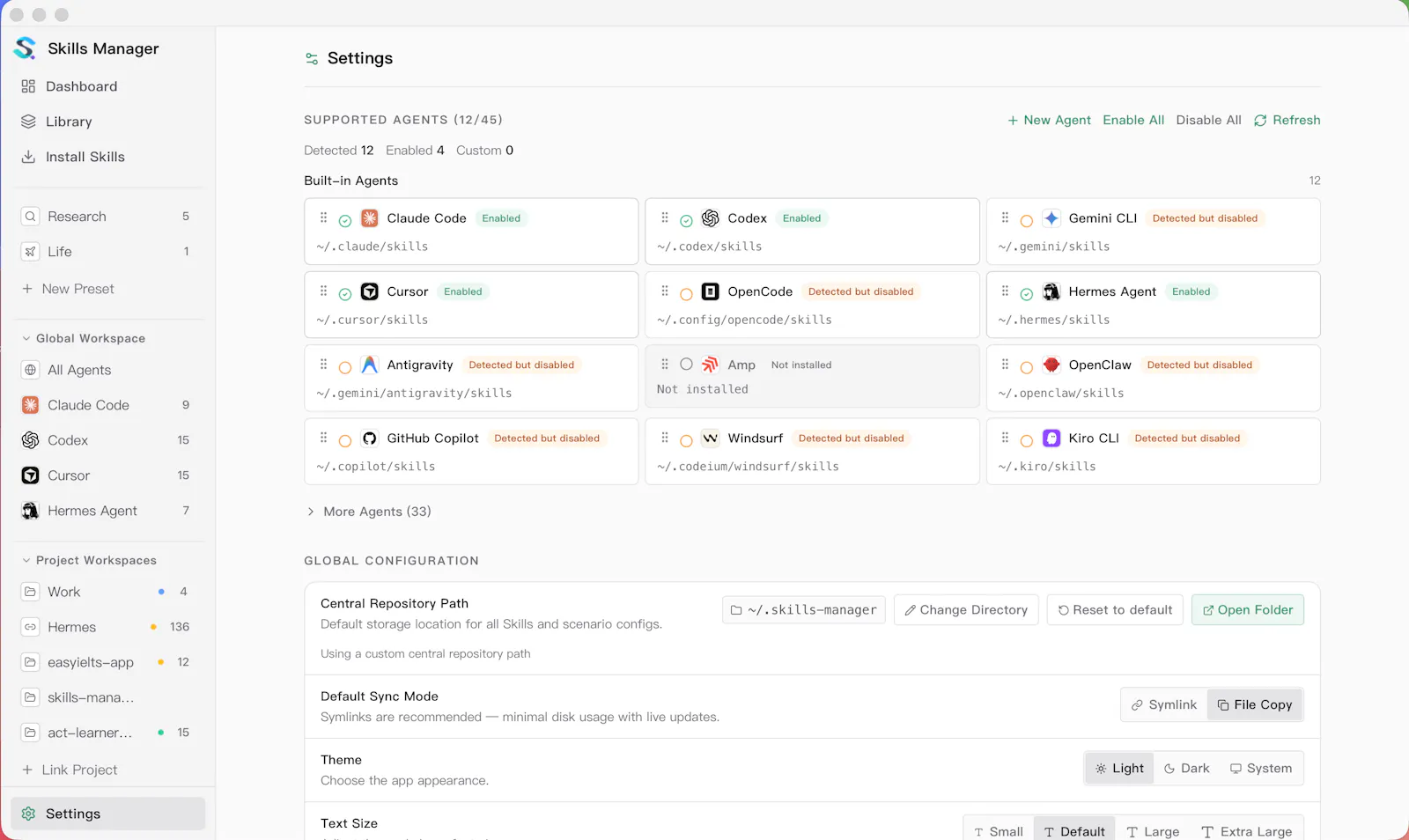Click the Work project folder icon
This screenshot has width=1409, height=840.
coord(31,592)
